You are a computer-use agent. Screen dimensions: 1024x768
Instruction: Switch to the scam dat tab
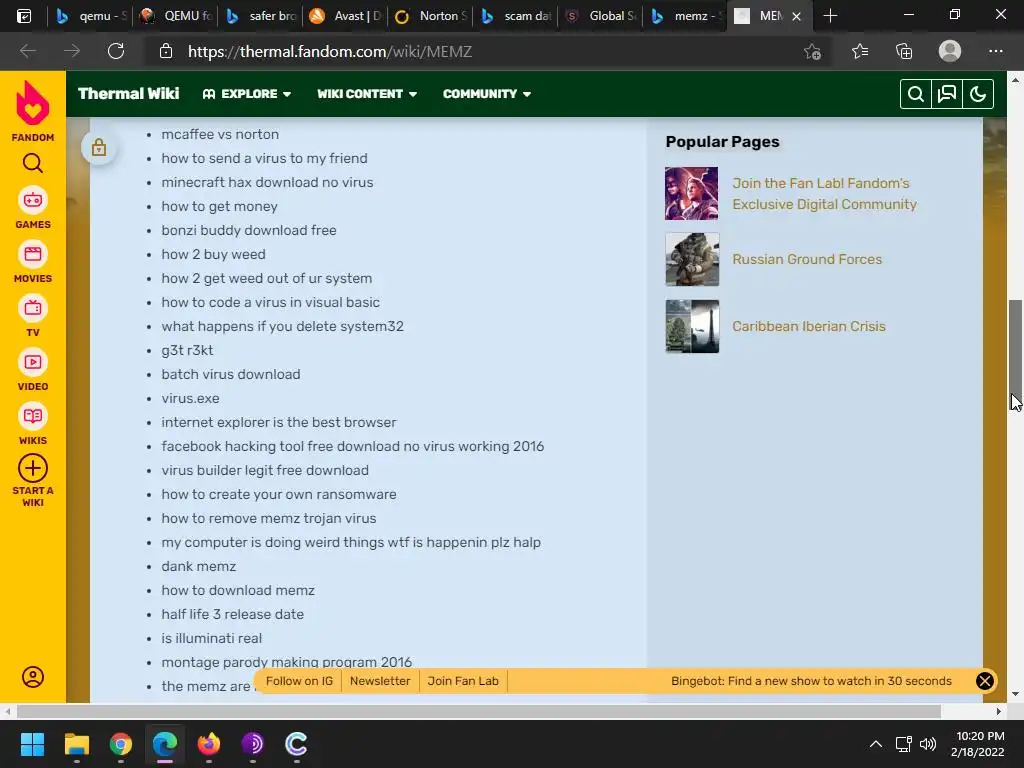516,16
